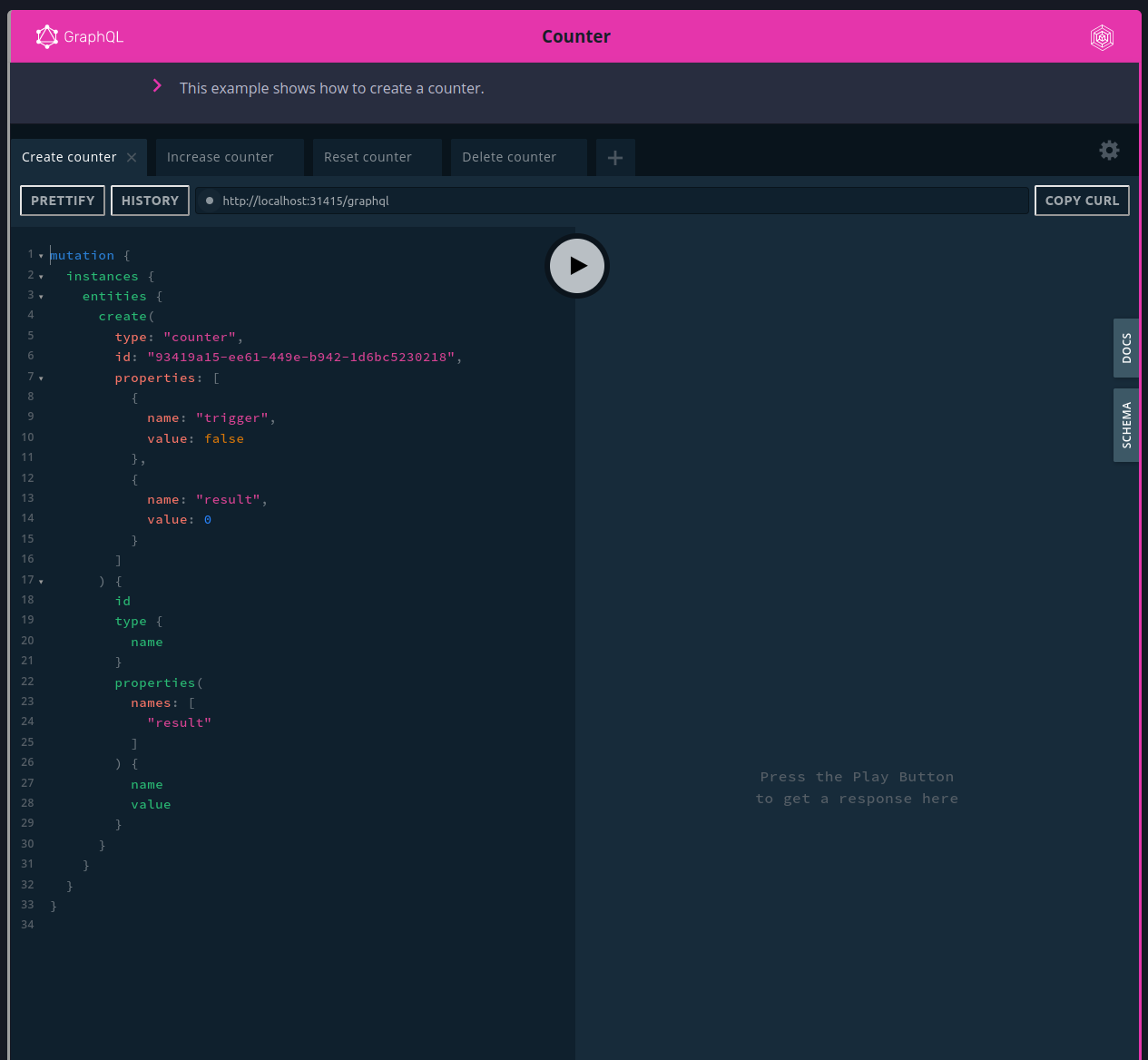Click the COPY CURL button
Viewport: 1148px width, 1060px height.
[x=1082, y=201]
